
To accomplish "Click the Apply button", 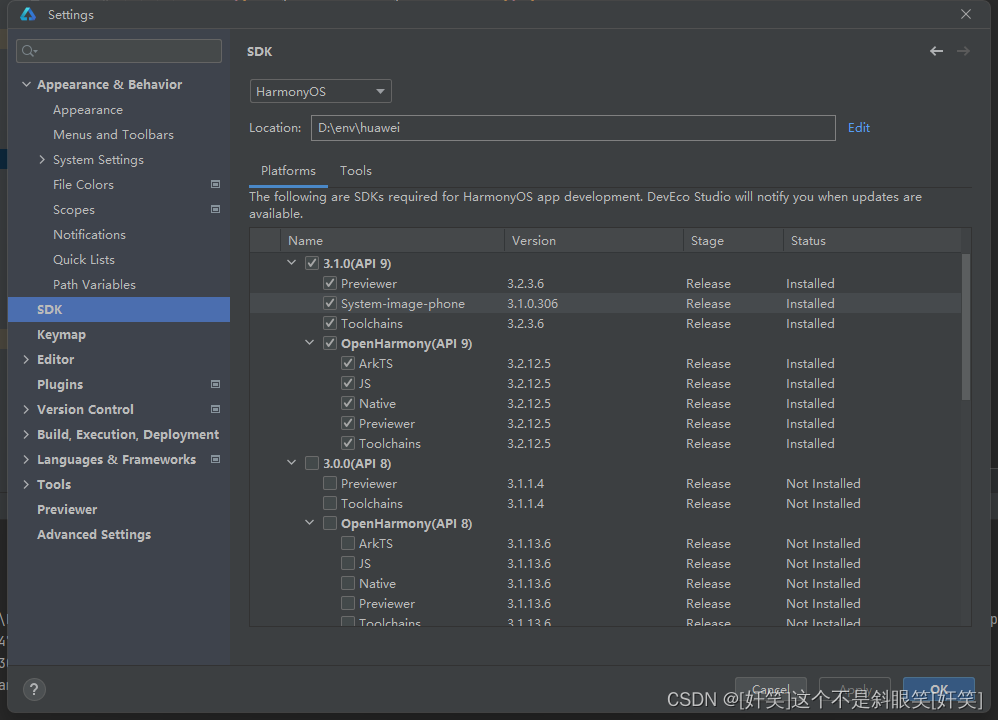I will pos(855,689).
